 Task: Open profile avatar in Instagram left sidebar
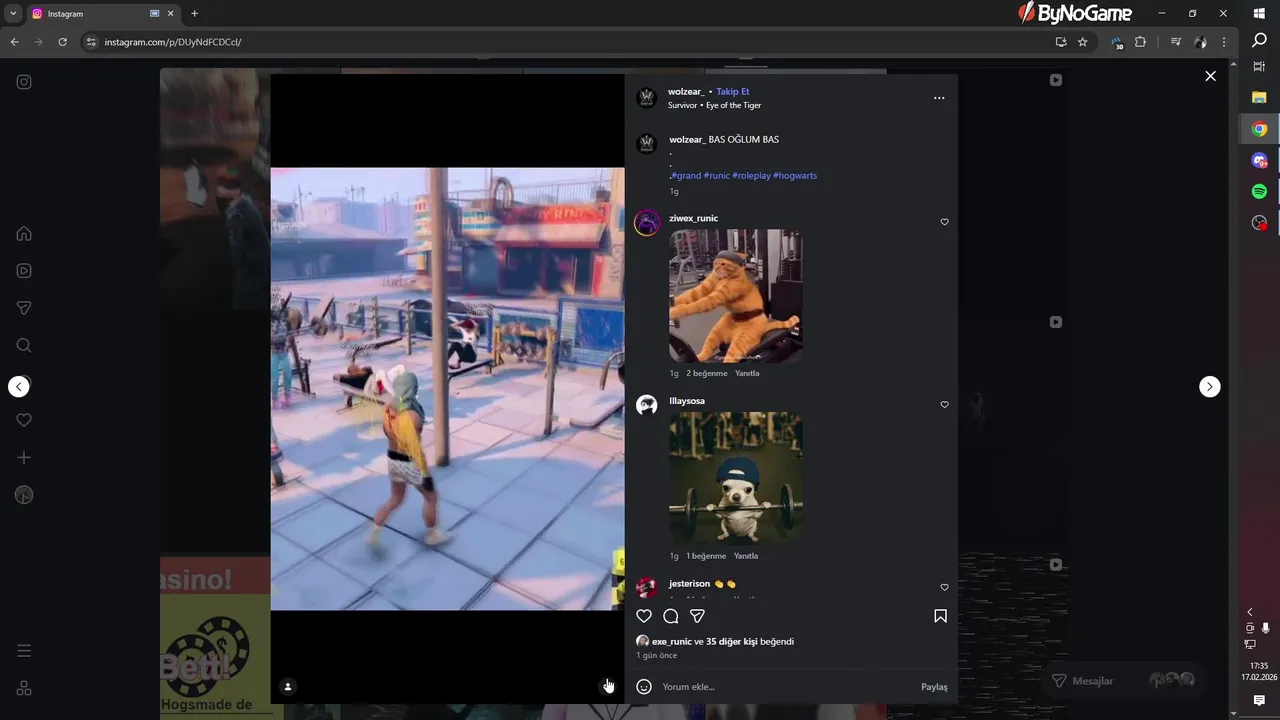(24, 495)
